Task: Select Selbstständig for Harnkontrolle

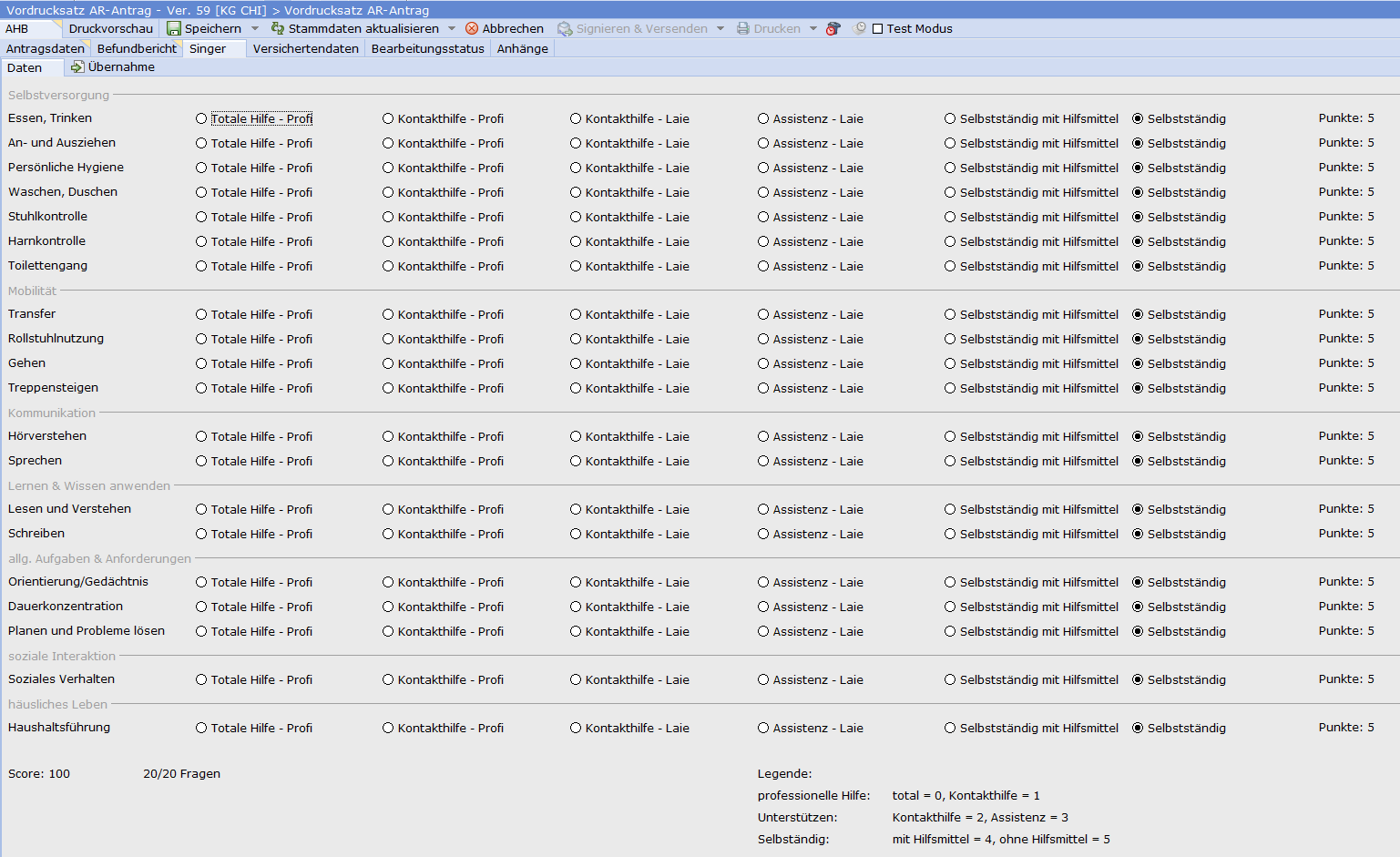Action: coord(1138,242)
